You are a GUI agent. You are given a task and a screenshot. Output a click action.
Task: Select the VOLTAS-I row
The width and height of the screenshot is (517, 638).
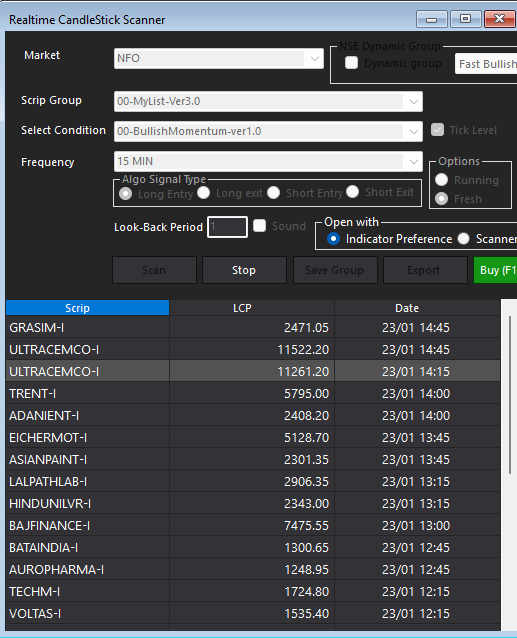tap(253, 613)
